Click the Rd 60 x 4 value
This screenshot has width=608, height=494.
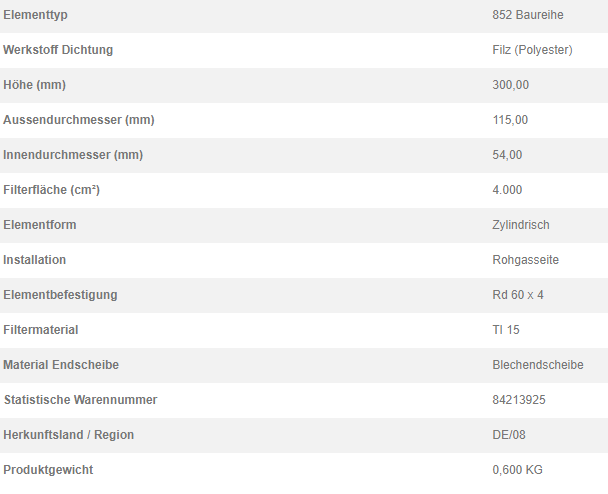tap(518, 295)
